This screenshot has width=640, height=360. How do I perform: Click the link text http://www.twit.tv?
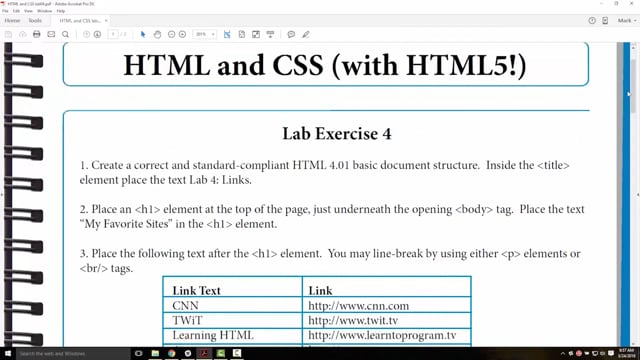point(353,320)
